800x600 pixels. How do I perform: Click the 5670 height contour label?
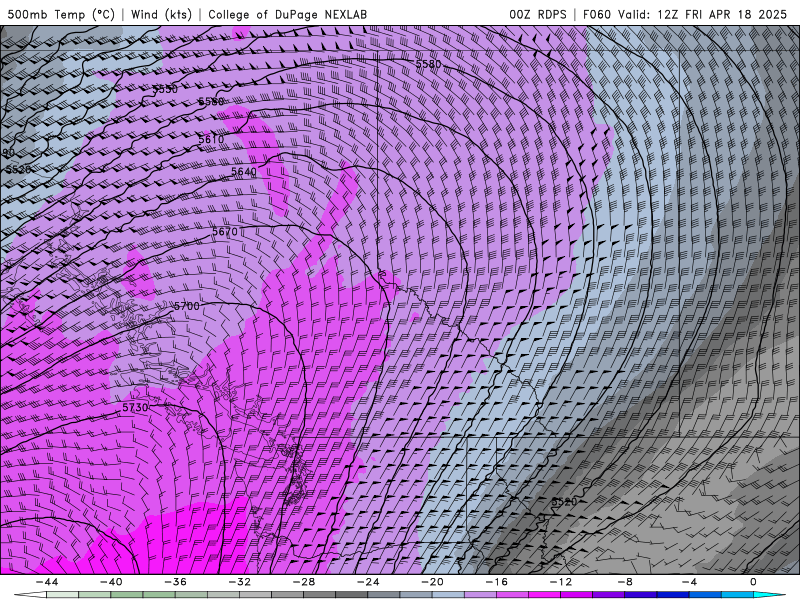click(225, 232)
